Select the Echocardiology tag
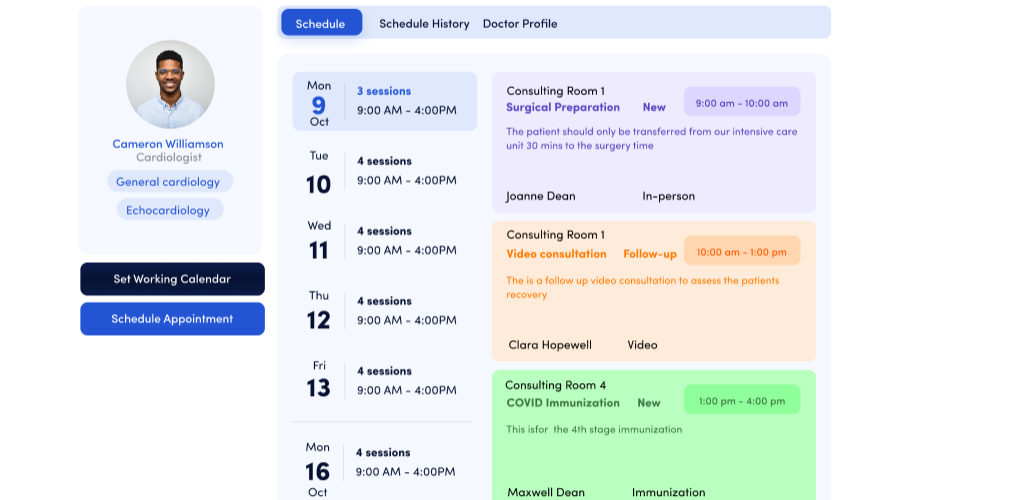The height and width of the screenshot is (500, 1024). coord(170,210)
